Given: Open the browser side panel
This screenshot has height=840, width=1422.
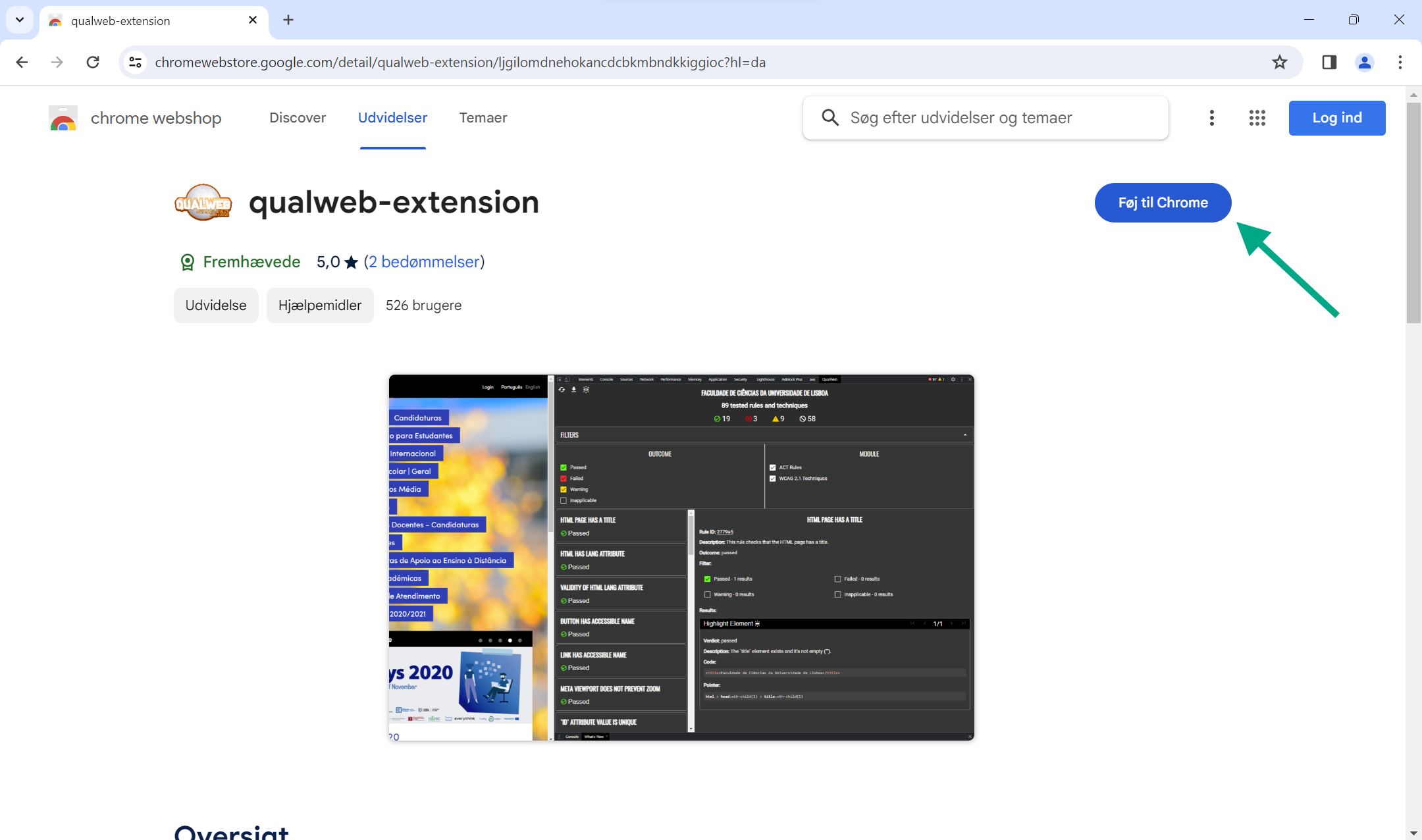Looking at the screenshot, I should [x=1329, y=62].
